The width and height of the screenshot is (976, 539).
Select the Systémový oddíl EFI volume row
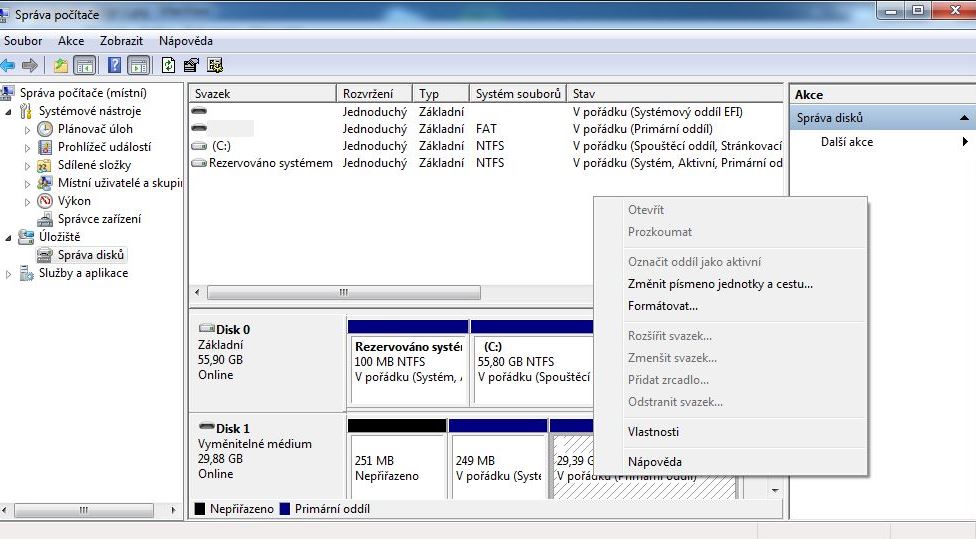pos(486,111)
